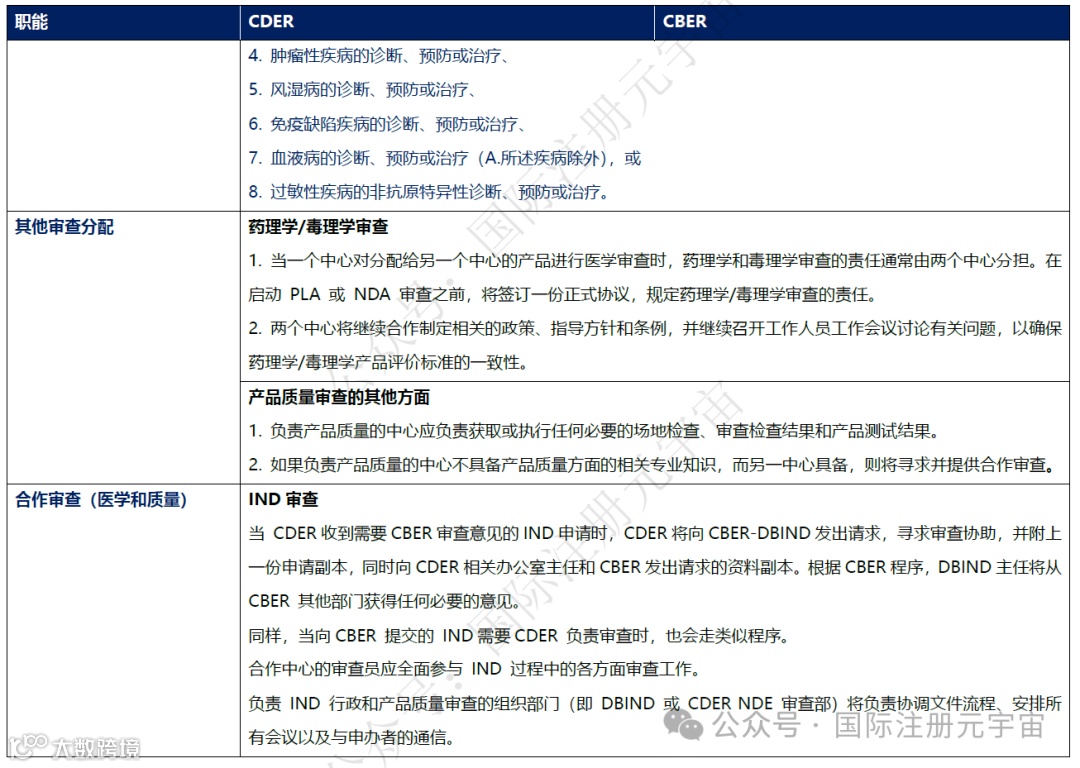Click the line starting 当 CDER 收到需要 CBER 审查意见
Image resolution: width=1080 pixels, height=768 pixels.
(x=655, y=533)
